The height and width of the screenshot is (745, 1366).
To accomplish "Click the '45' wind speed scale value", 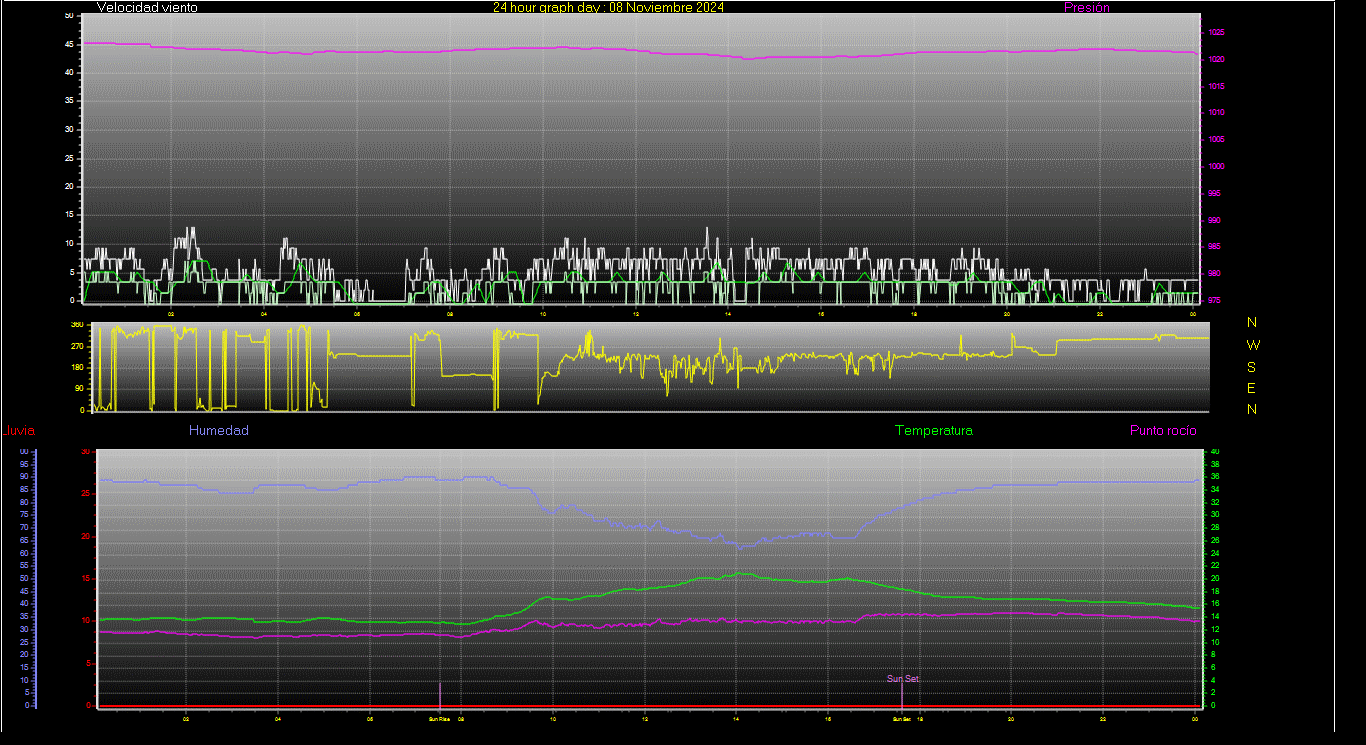I will pyautogui.click(x=68, y=44).
